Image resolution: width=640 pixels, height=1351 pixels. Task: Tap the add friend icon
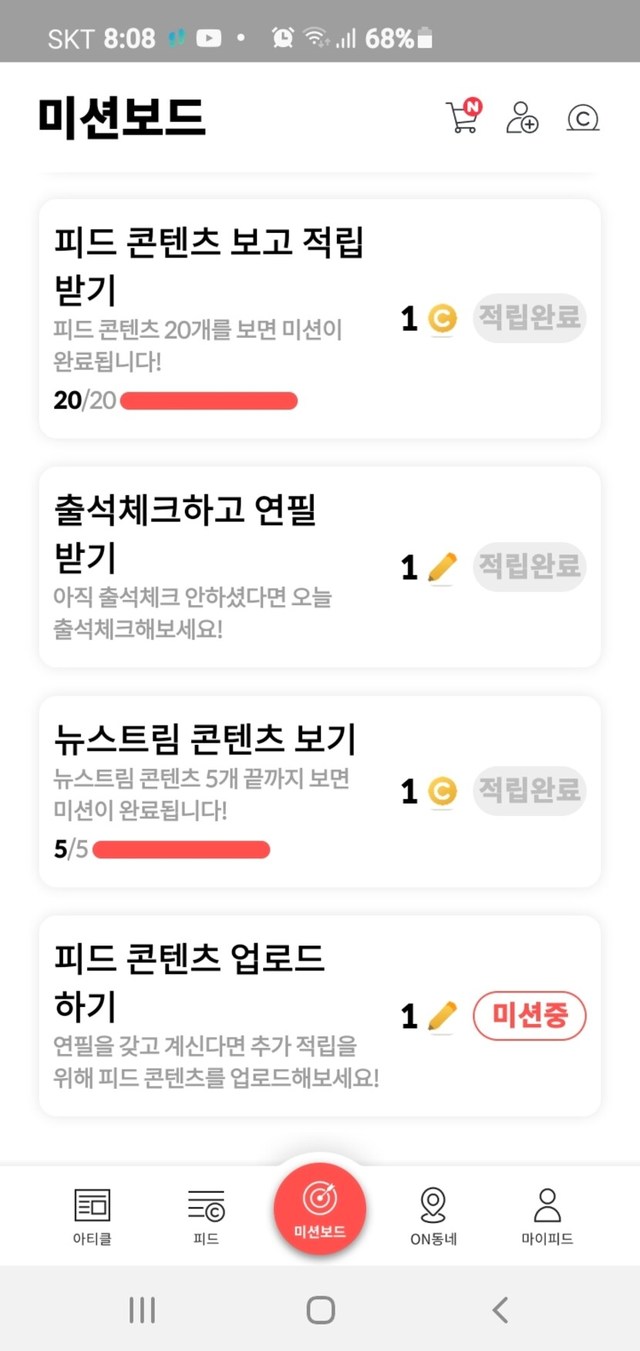click(x=522, y=117)
